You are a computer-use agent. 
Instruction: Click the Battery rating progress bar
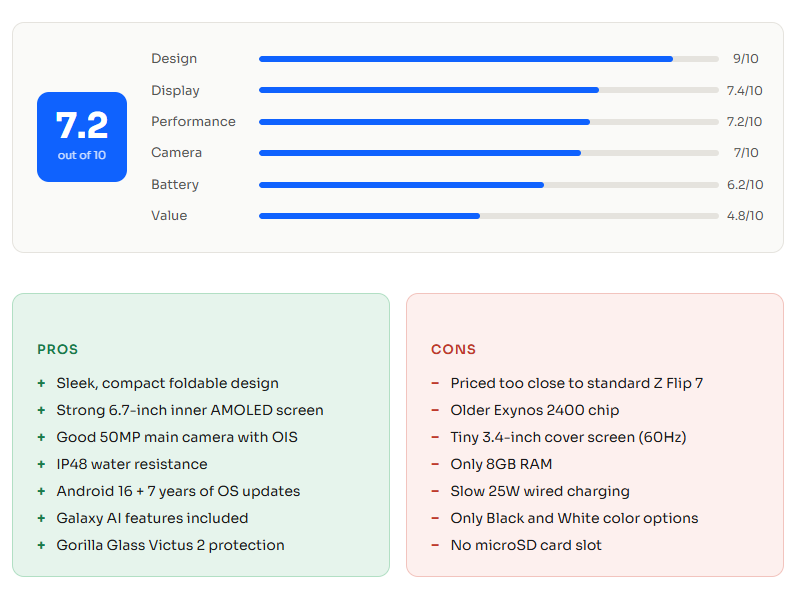[x=488, y=185]
